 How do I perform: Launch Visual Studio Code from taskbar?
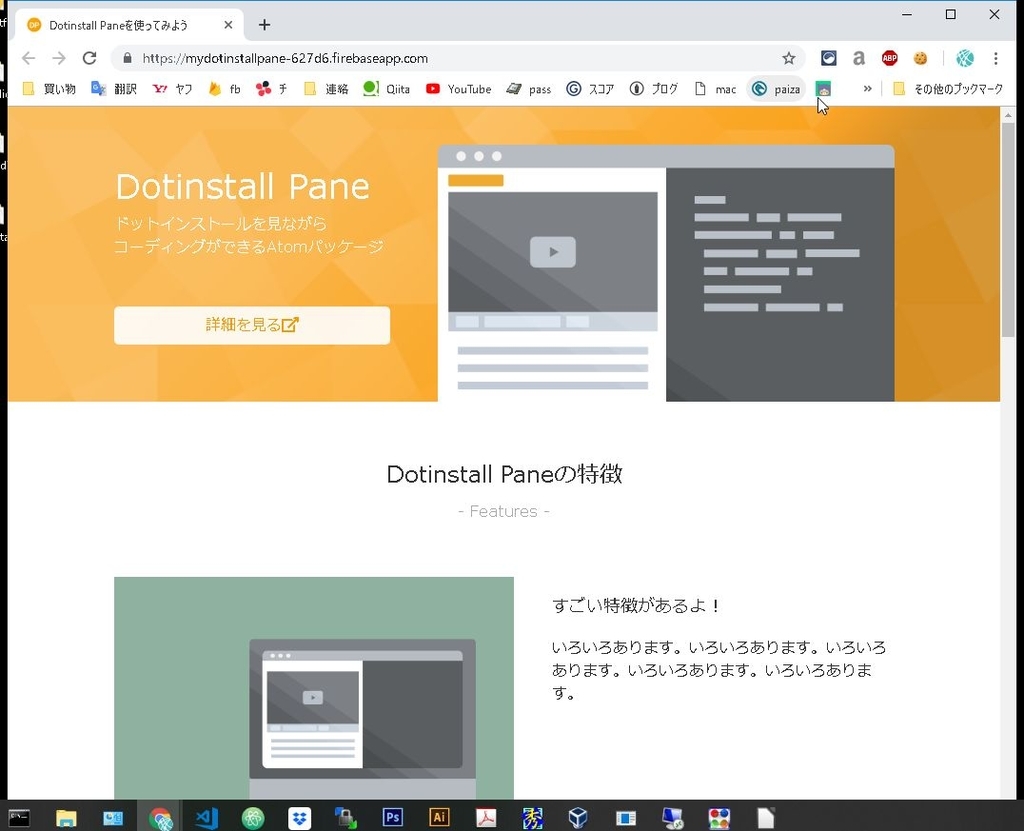tap(206, 817)
